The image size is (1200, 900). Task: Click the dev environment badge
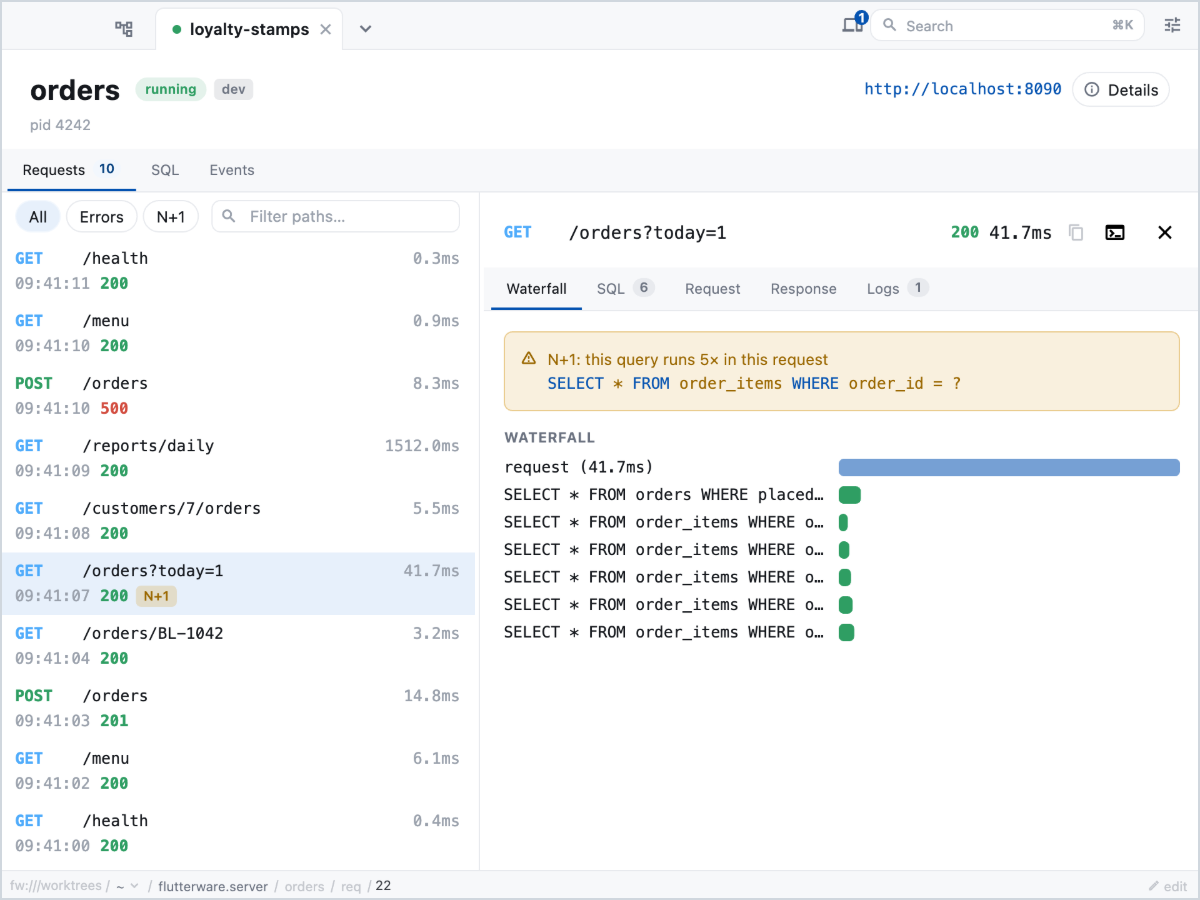[233, 89]
